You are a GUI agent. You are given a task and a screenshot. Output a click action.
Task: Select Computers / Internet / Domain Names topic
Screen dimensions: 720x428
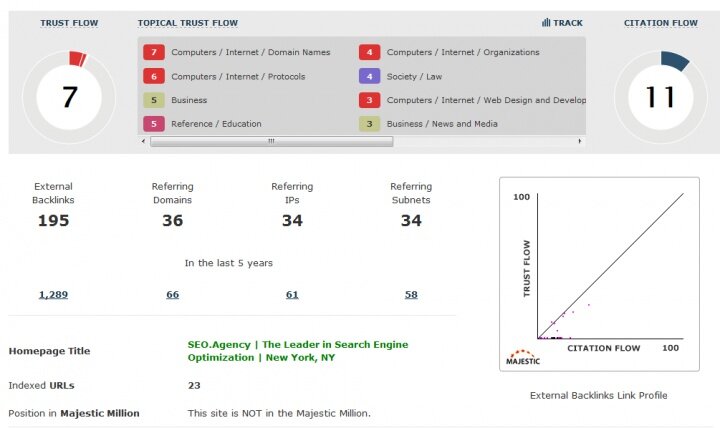pos(251,52)
